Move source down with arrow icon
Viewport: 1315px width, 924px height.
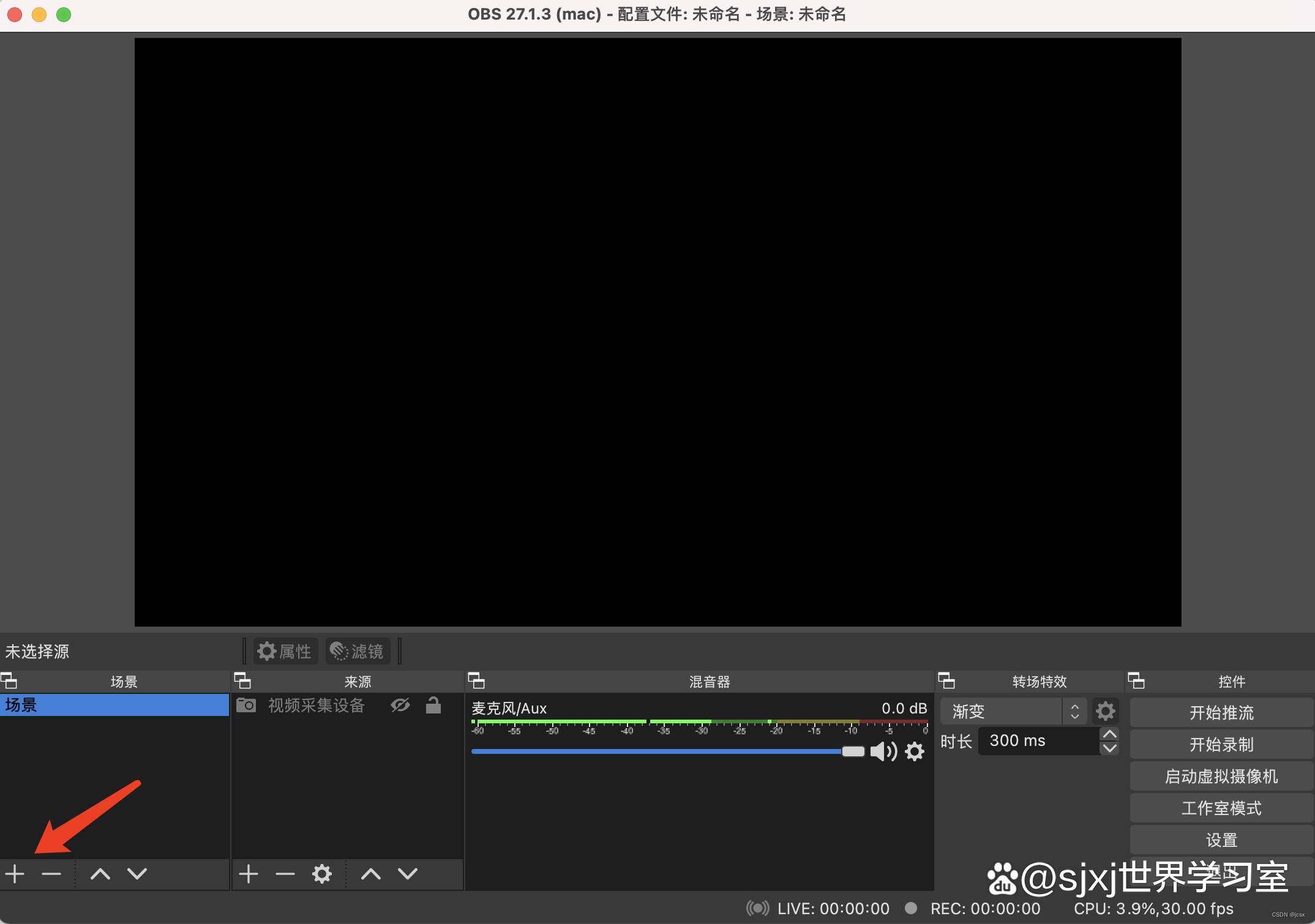[x=408, y=874]
